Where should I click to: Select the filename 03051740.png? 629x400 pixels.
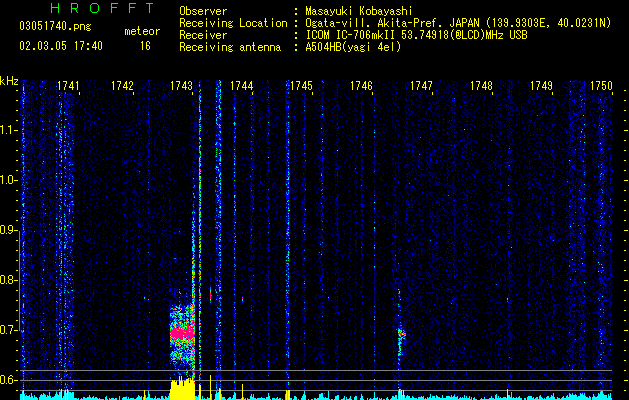55,26
